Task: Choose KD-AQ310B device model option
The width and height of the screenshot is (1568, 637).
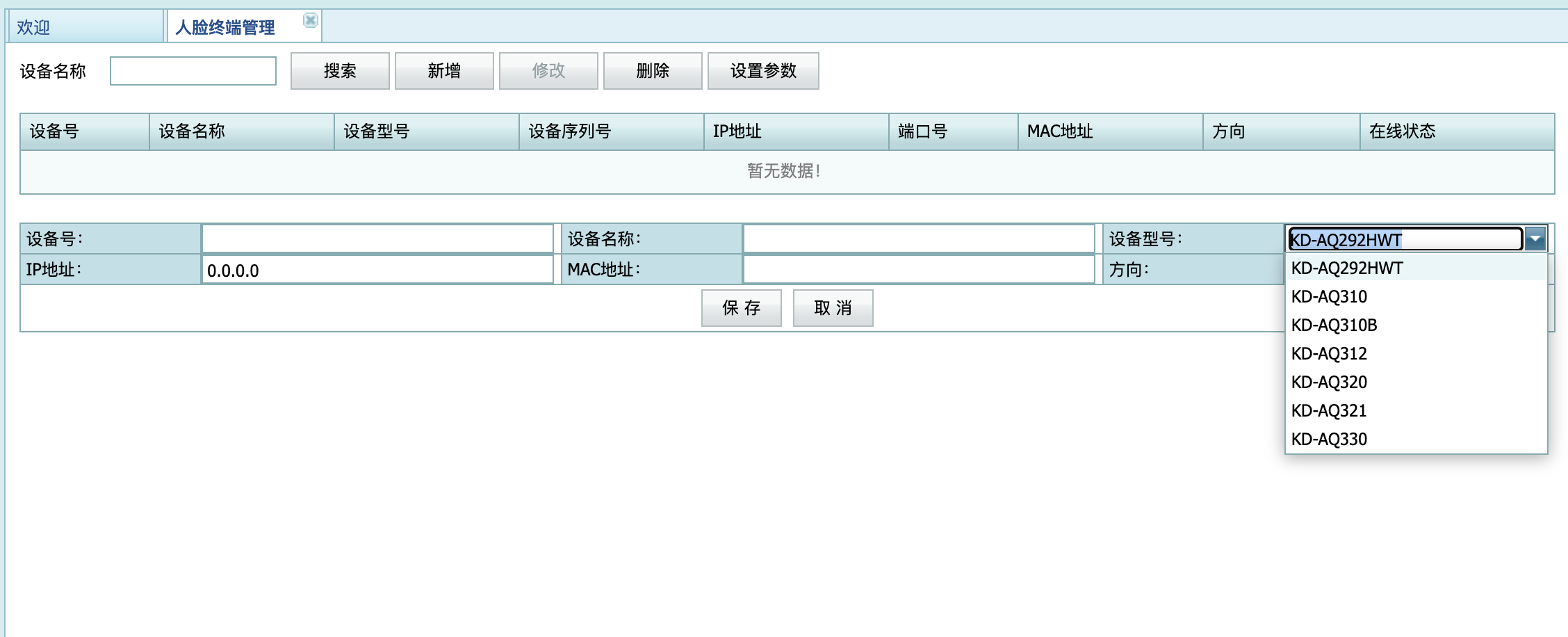Action: tap(1416, 325)
